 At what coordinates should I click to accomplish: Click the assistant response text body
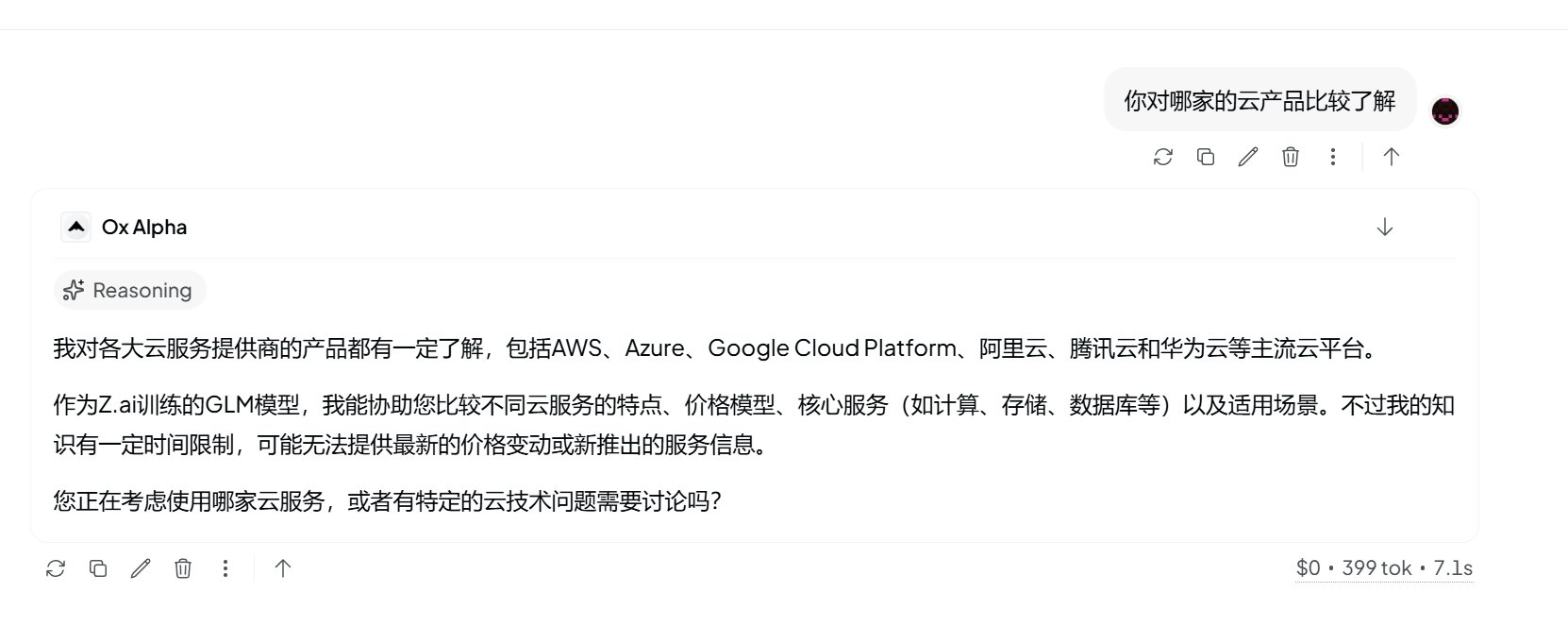pos(754,424)
